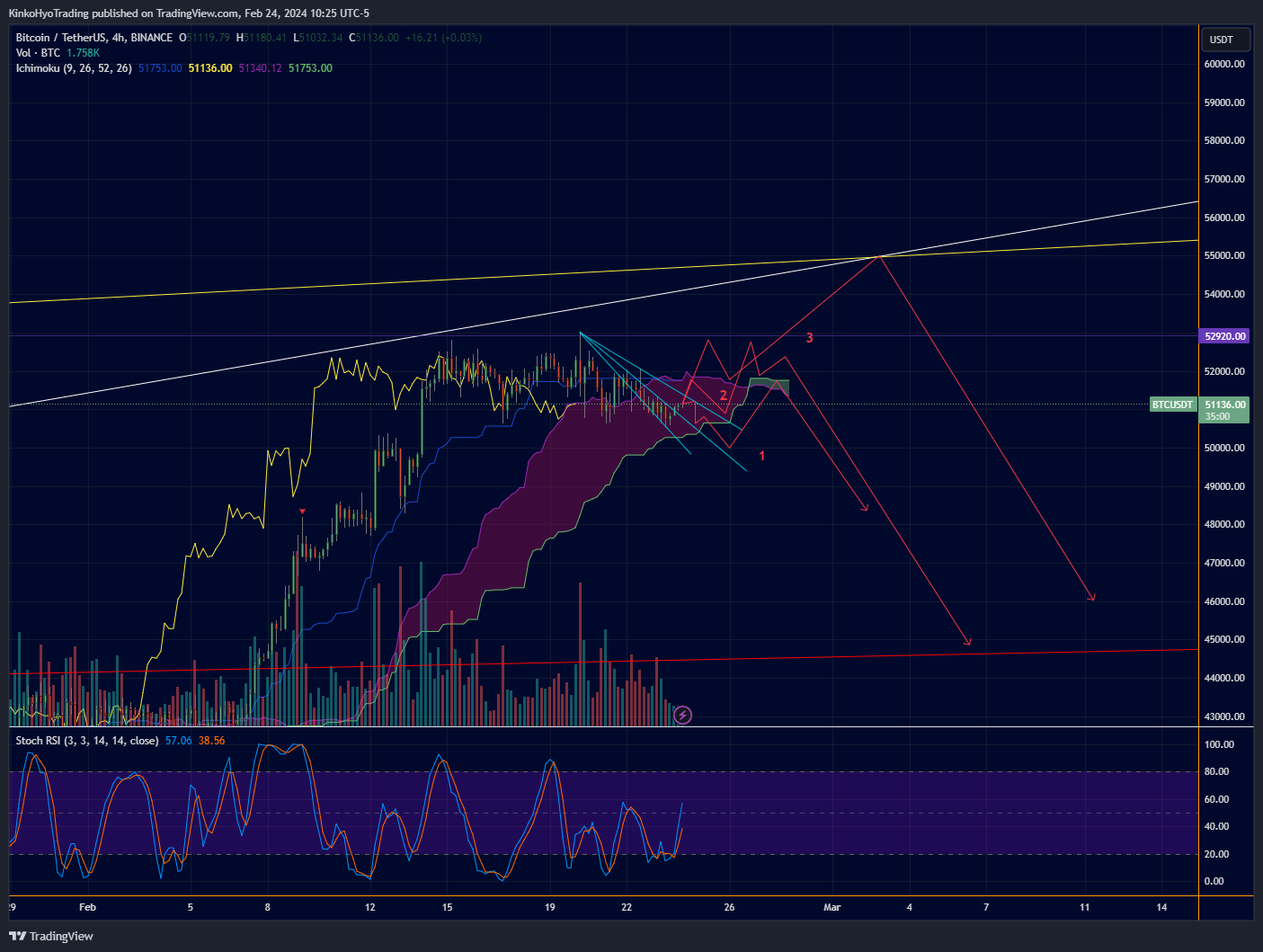This screenshot has height=952, width=1263.
Task: Click the volume value 1.758K
Action: (x=83, y=53)
